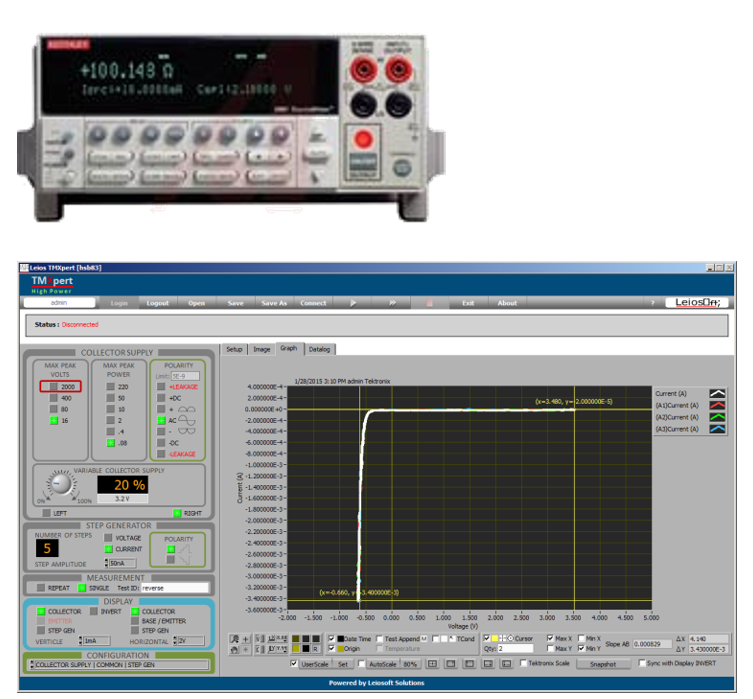Click the Snapshot button
The image size is (753, 699).
coord(603,663)
